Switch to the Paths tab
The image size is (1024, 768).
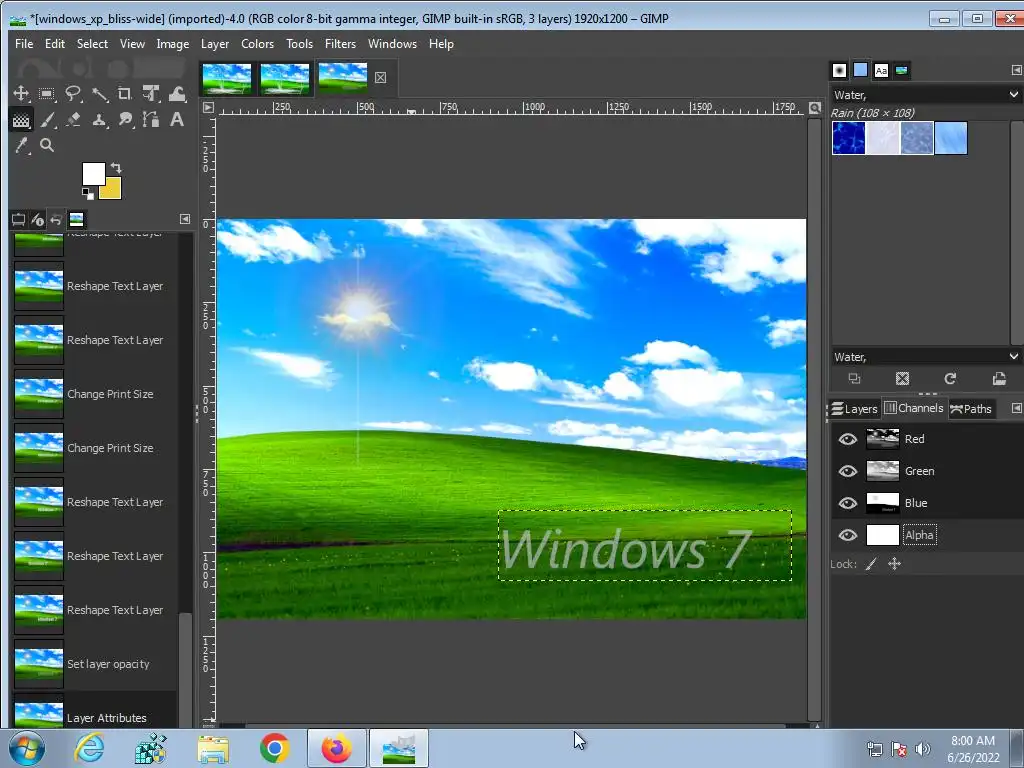971,409
